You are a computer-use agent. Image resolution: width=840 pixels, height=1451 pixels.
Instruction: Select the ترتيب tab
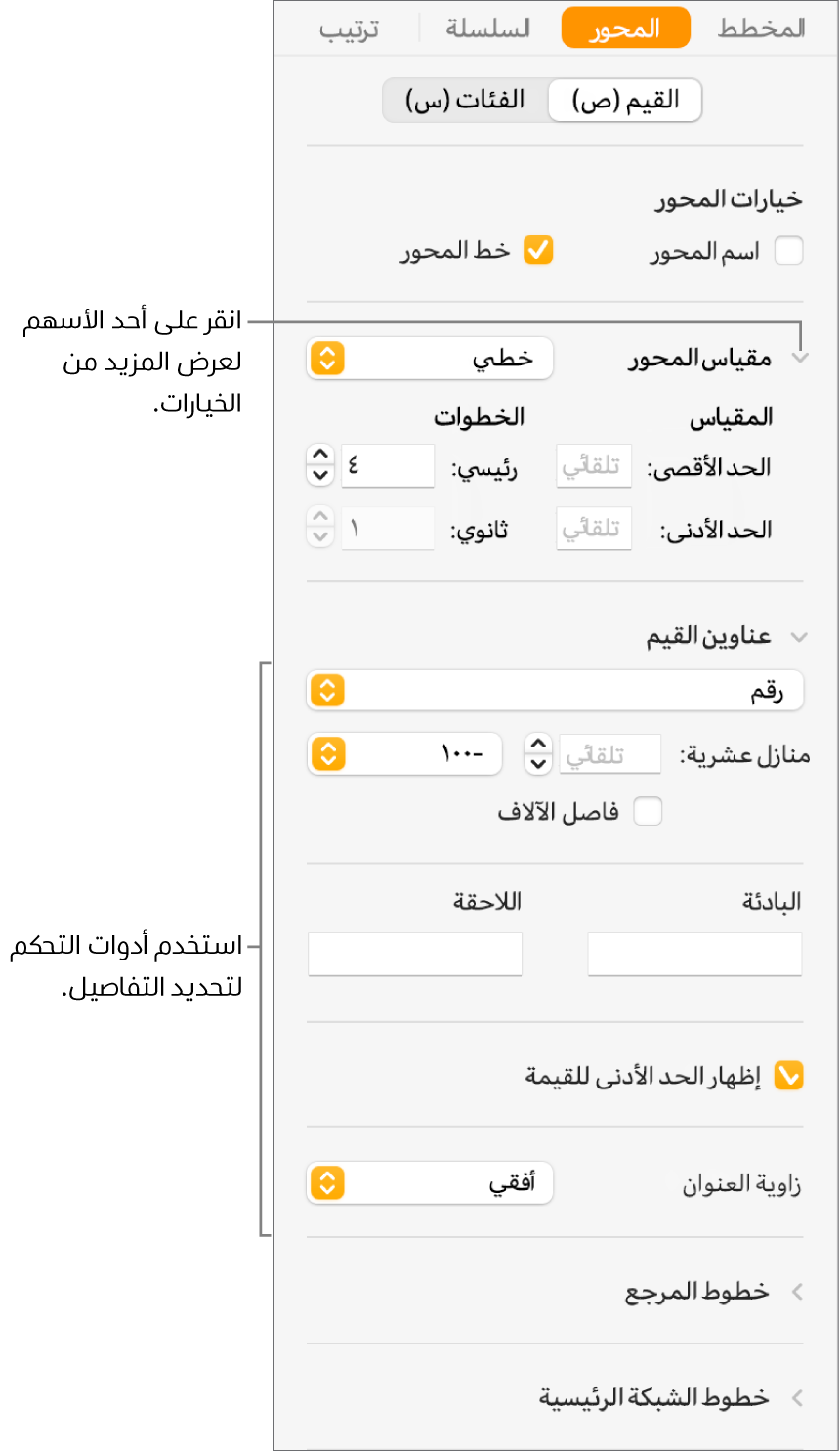click(349, 29)
